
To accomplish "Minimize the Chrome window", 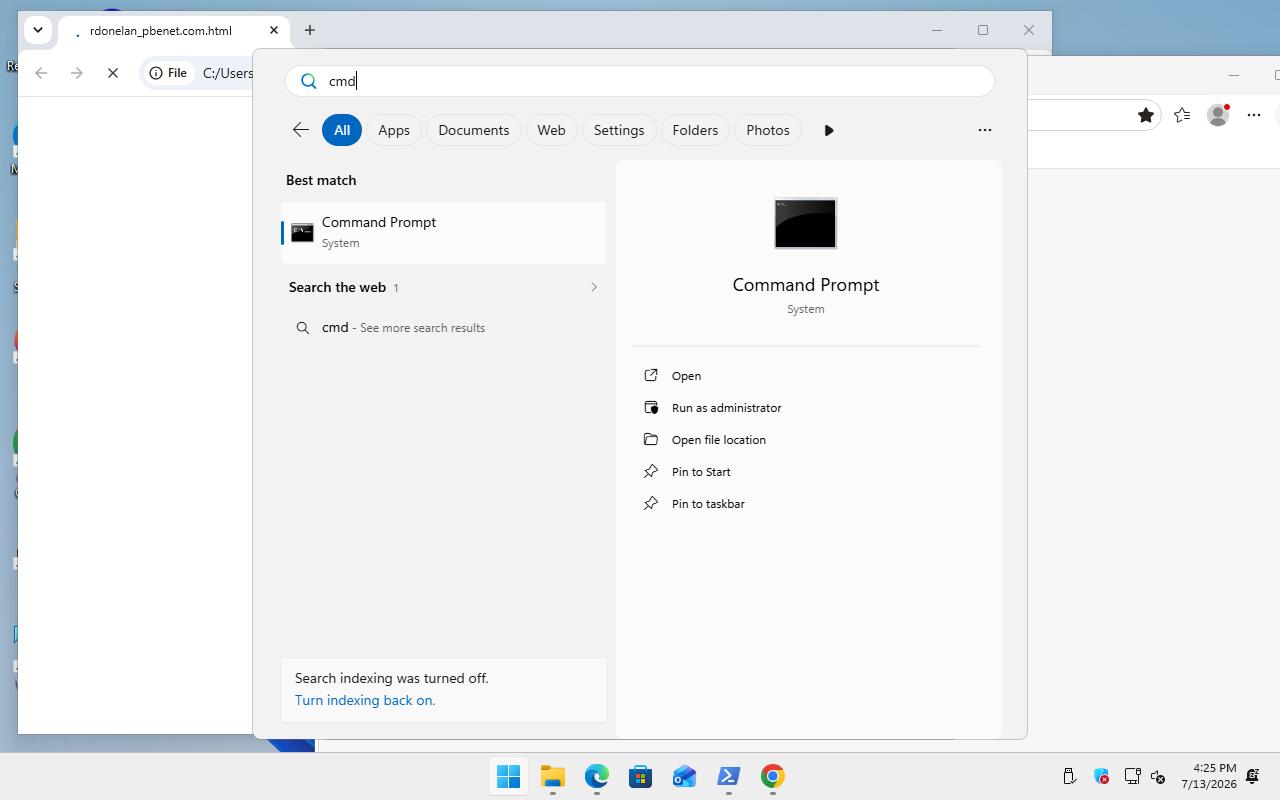I will [x=937, y=30].
